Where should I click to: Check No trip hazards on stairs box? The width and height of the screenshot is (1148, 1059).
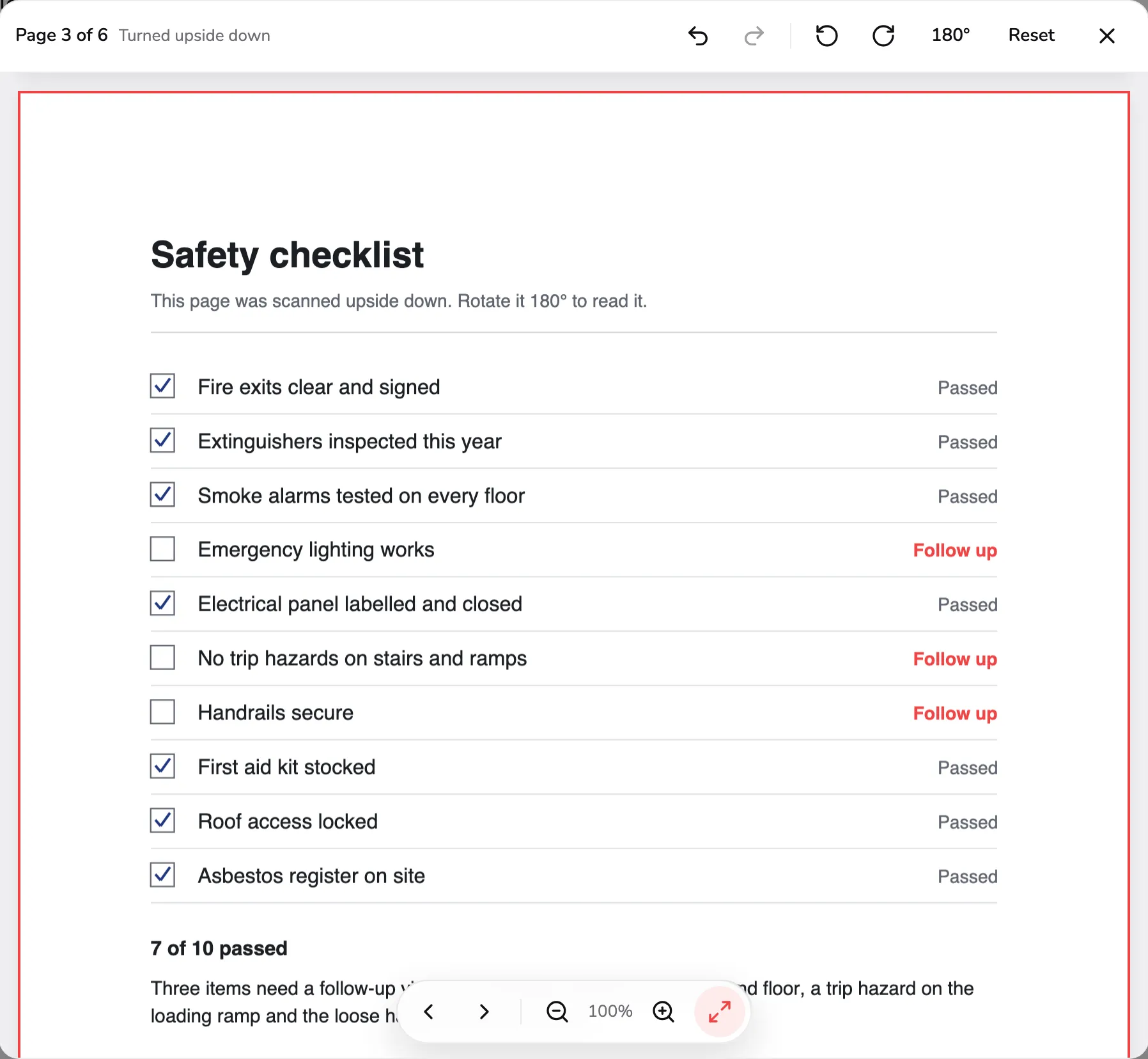click(162, 657)
